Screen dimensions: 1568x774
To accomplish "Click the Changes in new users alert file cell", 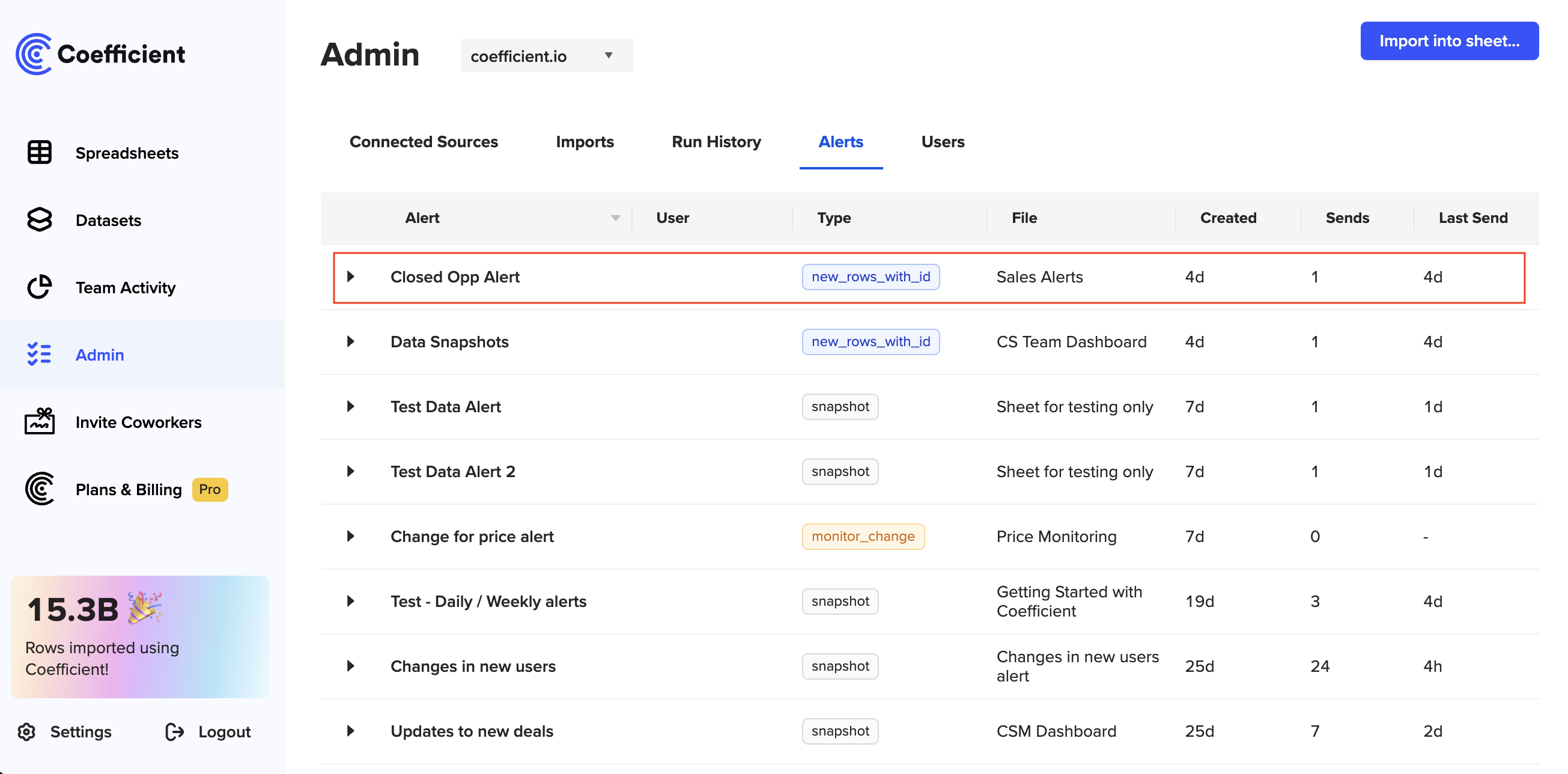I will 1077,666.
